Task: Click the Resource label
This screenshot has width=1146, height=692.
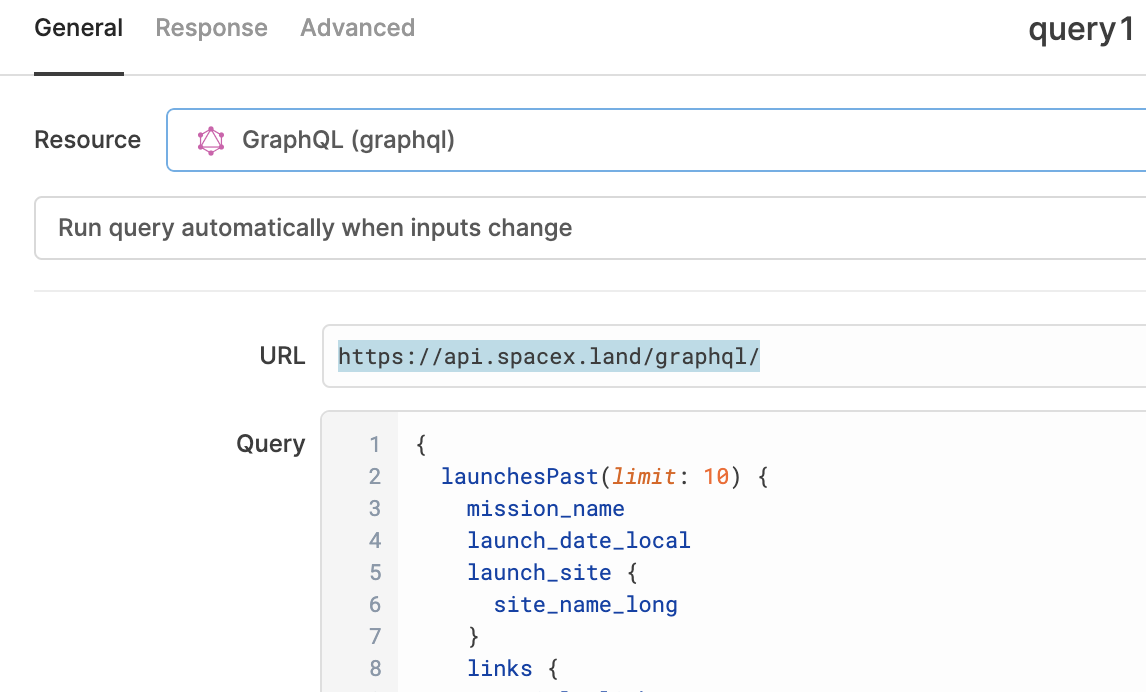Action: (x=88, y=140)
